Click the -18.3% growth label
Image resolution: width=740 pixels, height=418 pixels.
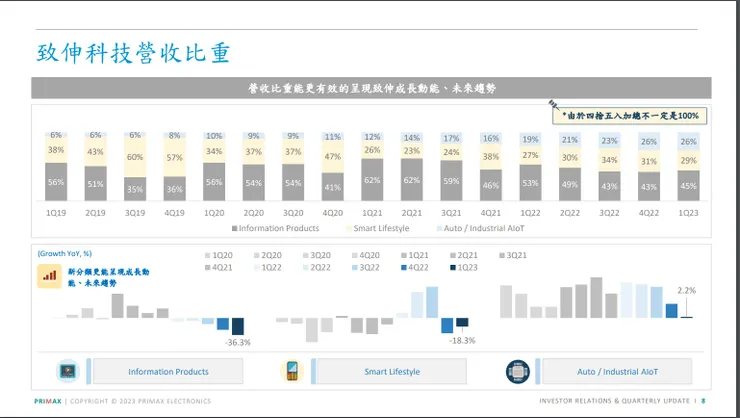pyautogui.click(x=462, y=341)
